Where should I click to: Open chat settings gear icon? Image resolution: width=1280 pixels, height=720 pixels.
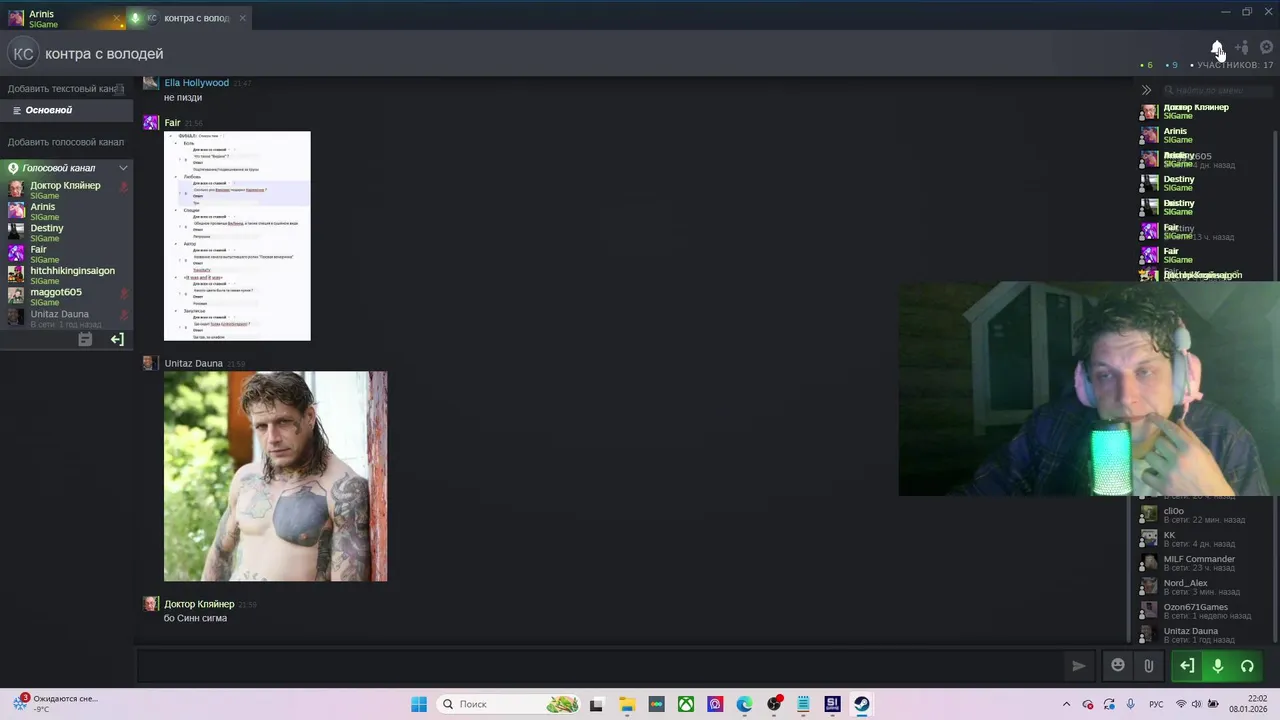(x=1266, y=48)
